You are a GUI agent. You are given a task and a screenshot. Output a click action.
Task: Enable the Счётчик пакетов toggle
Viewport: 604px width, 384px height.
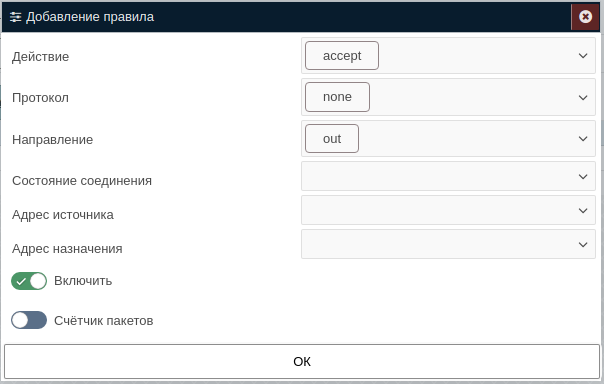(29, 320)
